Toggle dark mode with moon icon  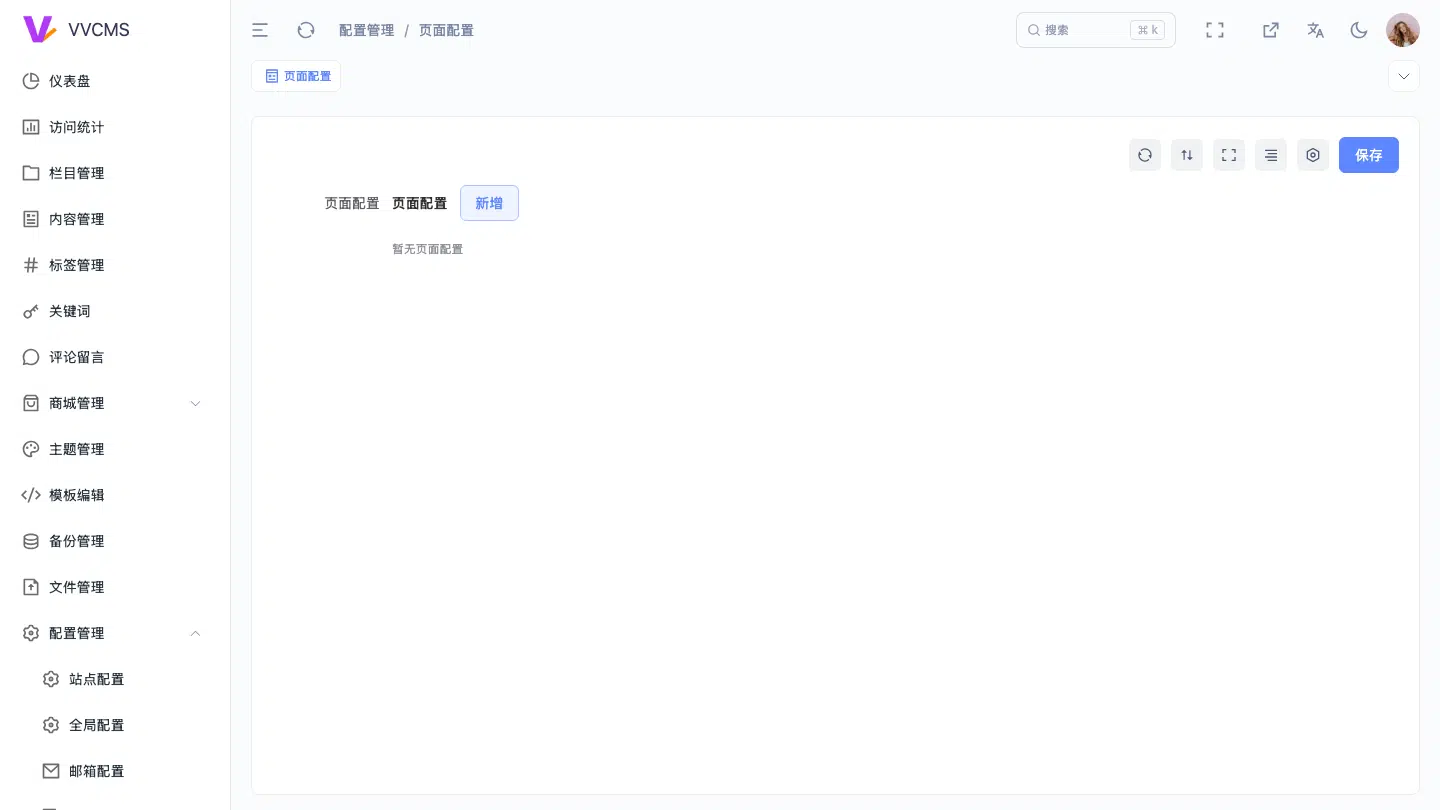[1359, 30]
